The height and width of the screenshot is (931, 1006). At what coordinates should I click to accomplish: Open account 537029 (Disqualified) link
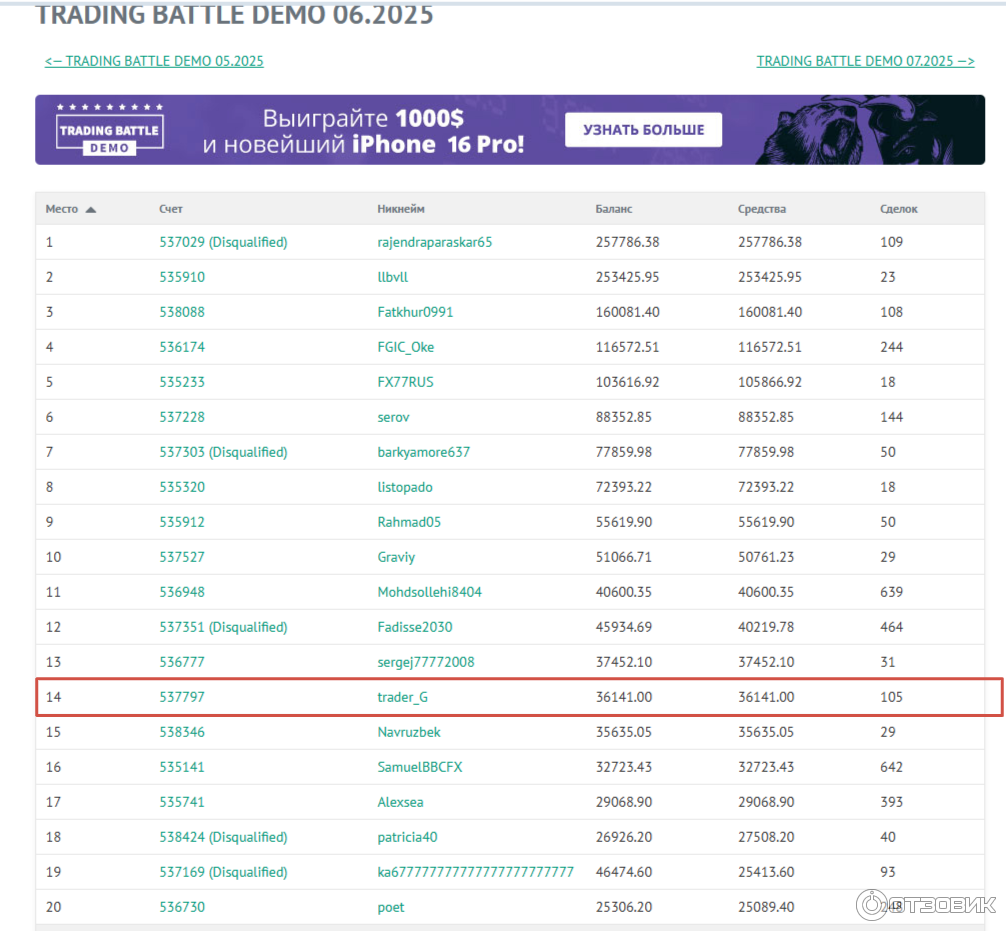click(223, 242)
